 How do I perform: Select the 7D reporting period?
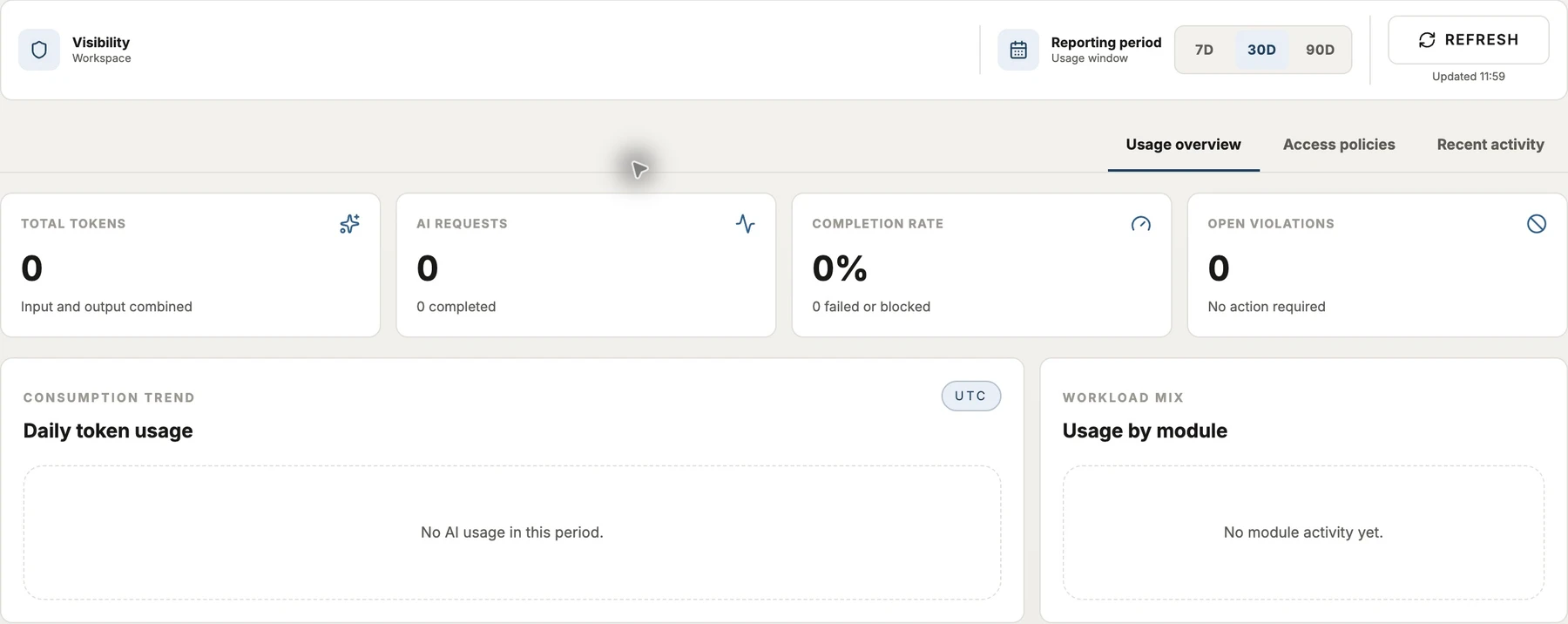coord(1205,50)
